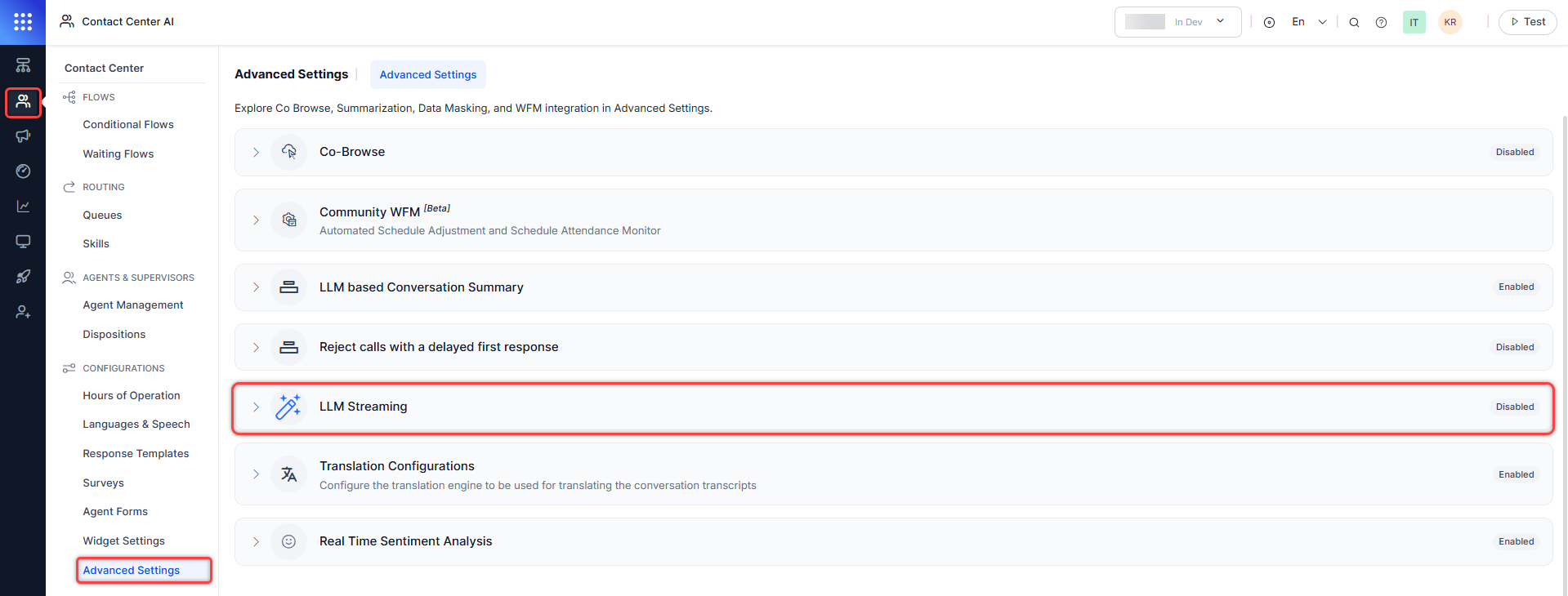This screenshot has width=1568, height=596.
Task: Click the Agents & Supervisors section icon
Action: click(69, 278)
